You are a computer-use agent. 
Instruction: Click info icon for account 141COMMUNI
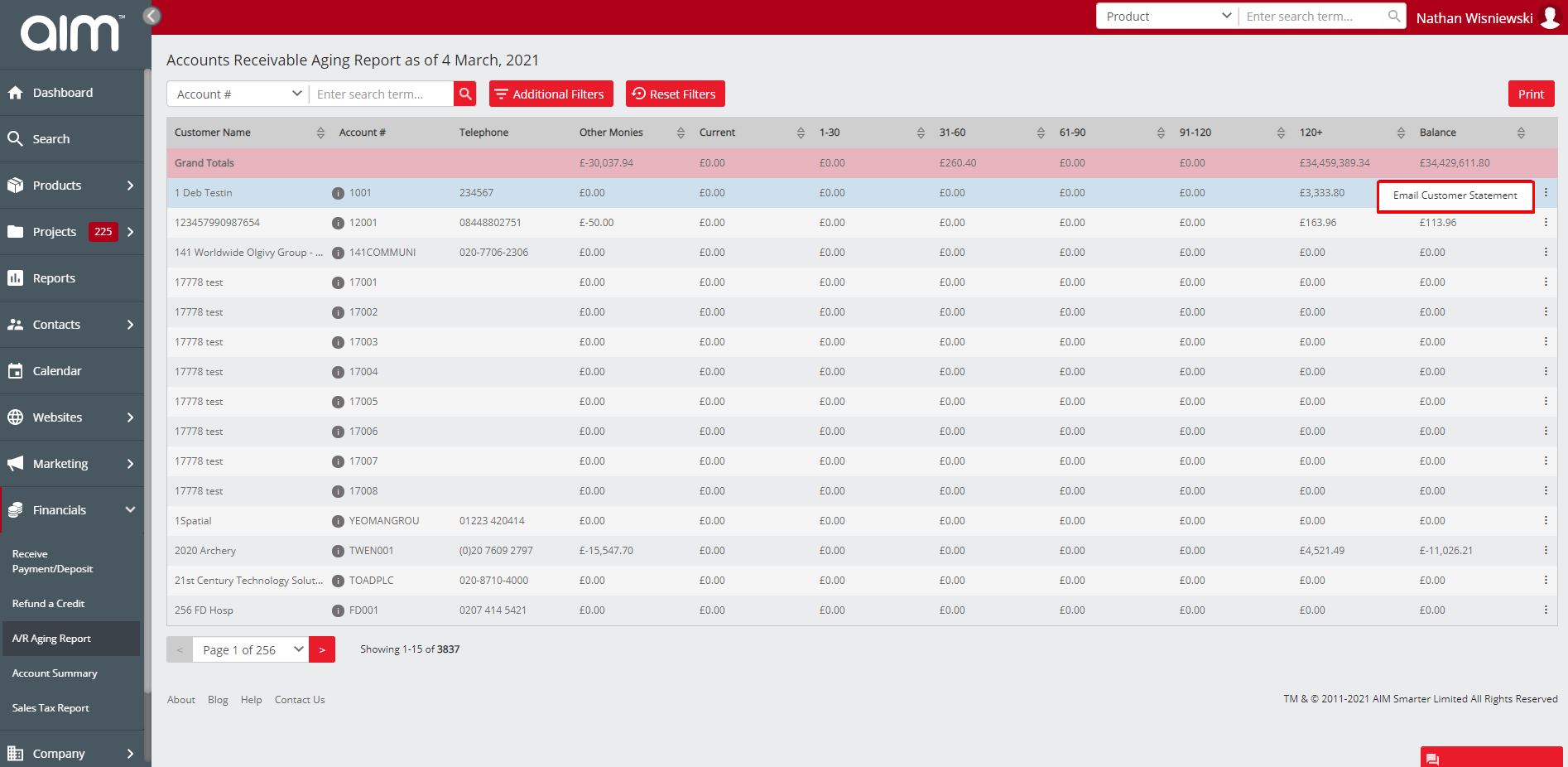[338, 253]
